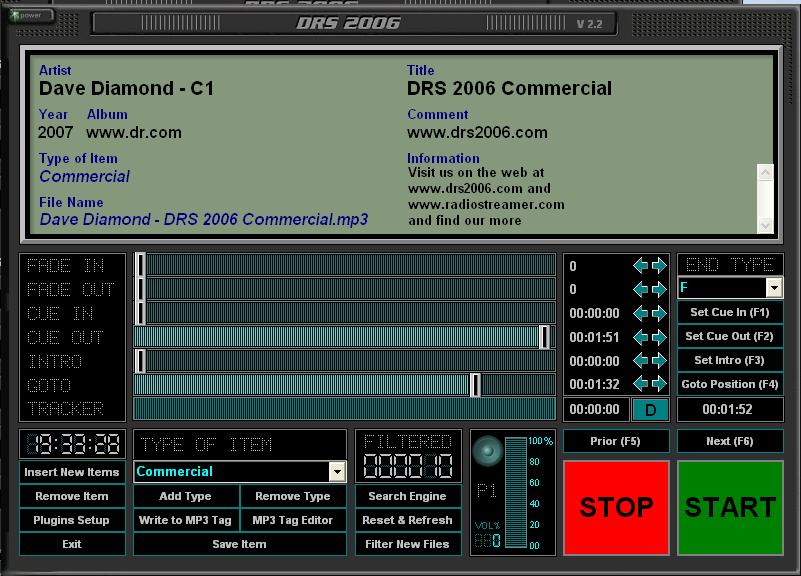Click the file name Dave Diamond - DRS 2006 Commercial.mp3

204,220
